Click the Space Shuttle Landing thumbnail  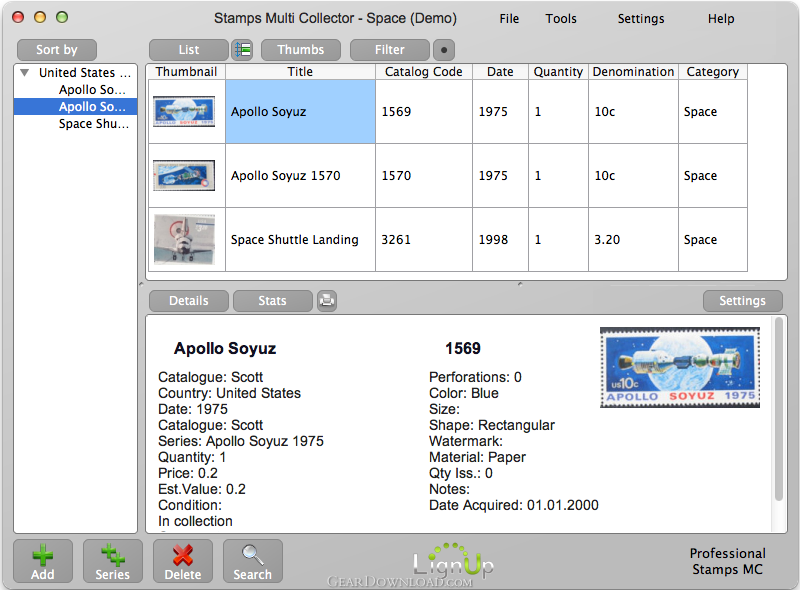click(x=184, y=239)
